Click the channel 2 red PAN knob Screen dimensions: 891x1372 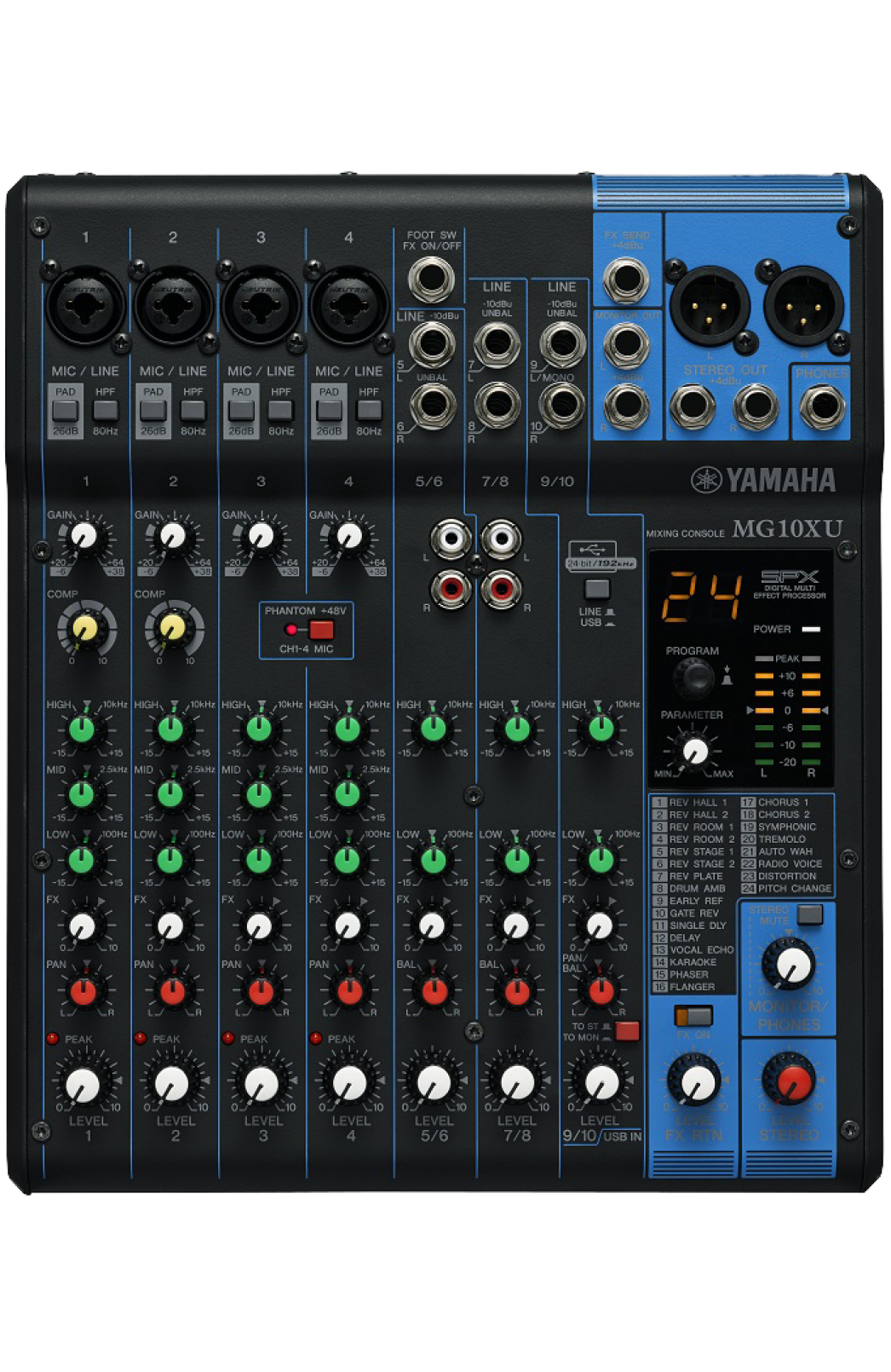pos(171,991)
